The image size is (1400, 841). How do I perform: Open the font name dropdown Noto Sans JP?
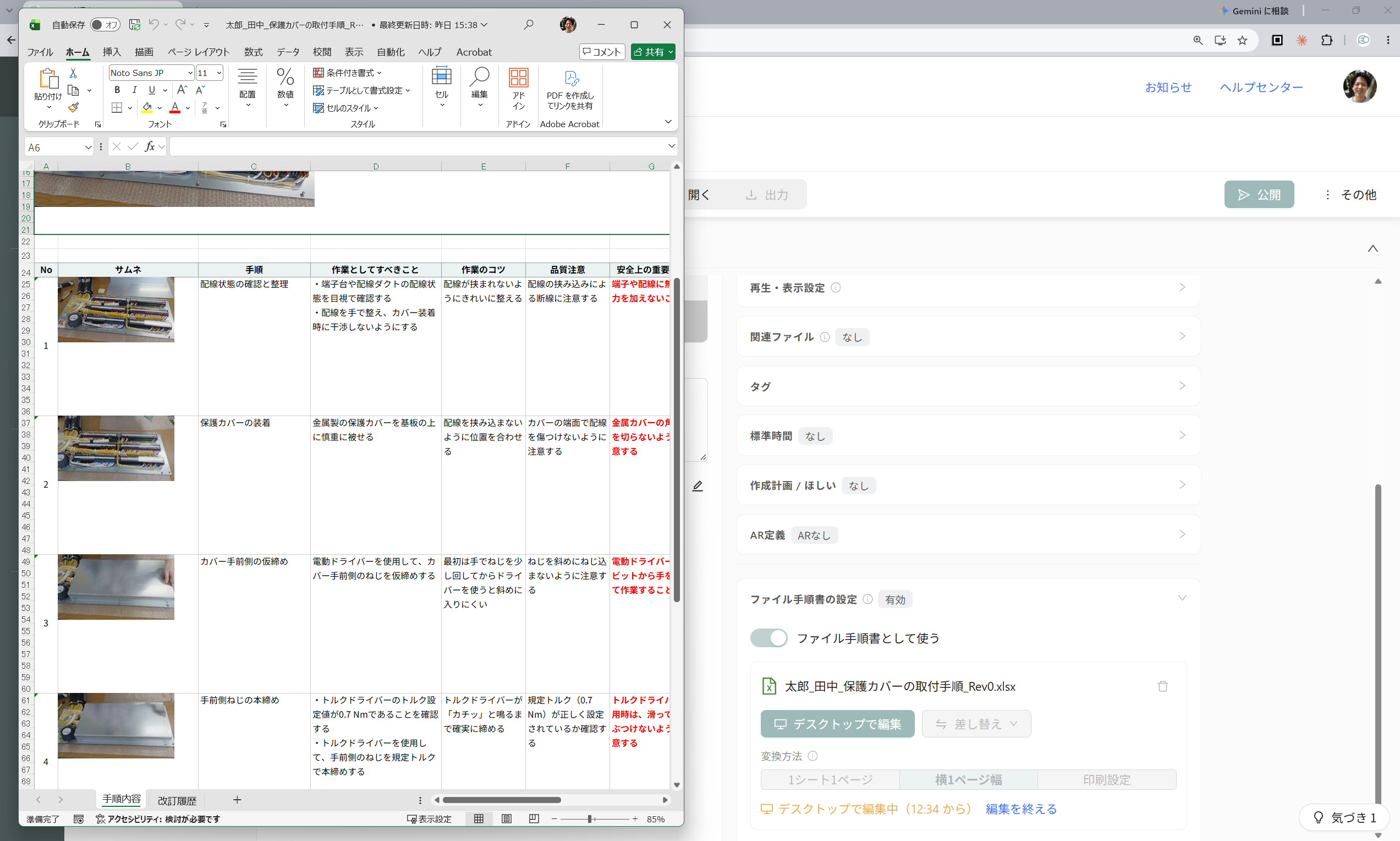190,73
